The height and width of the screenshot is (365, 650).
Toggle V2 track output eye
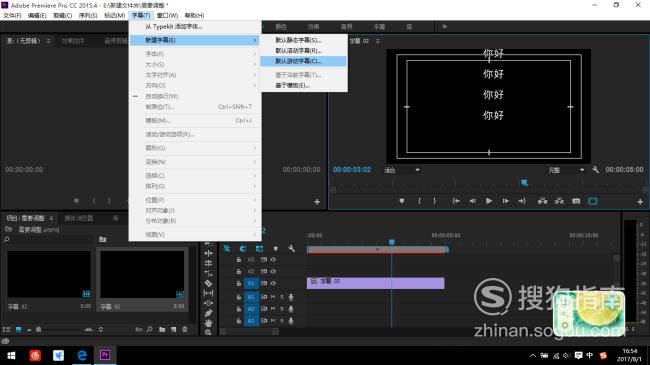(273, 271)
